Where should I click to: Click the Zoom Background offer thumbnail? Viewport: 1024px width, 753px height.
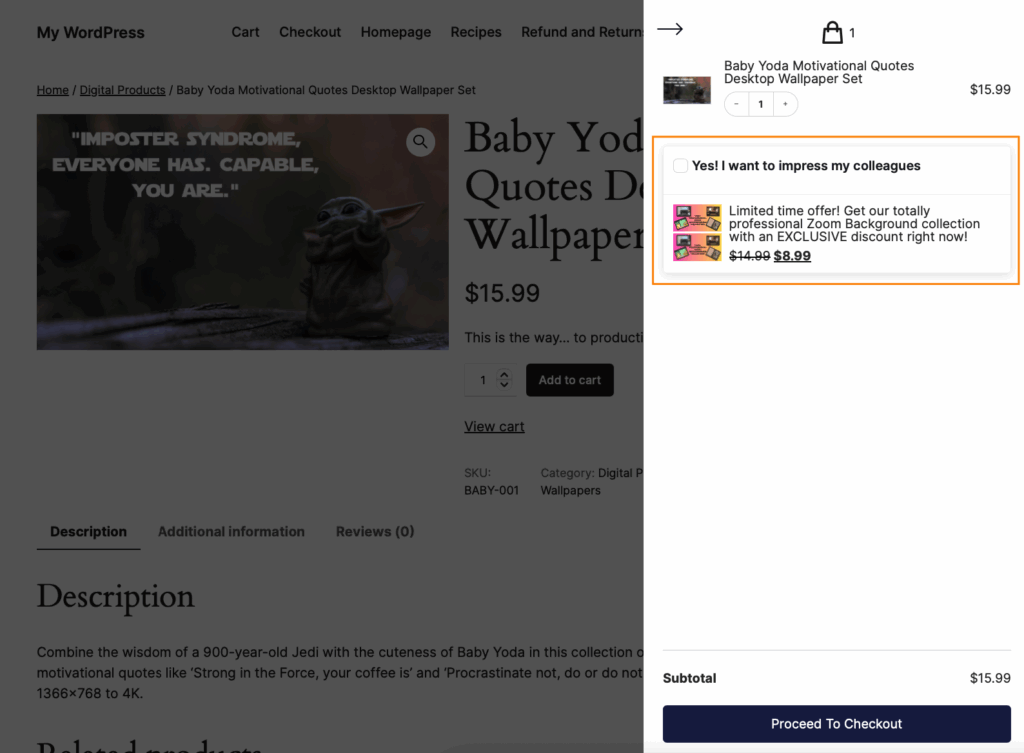tap(697, 233)
